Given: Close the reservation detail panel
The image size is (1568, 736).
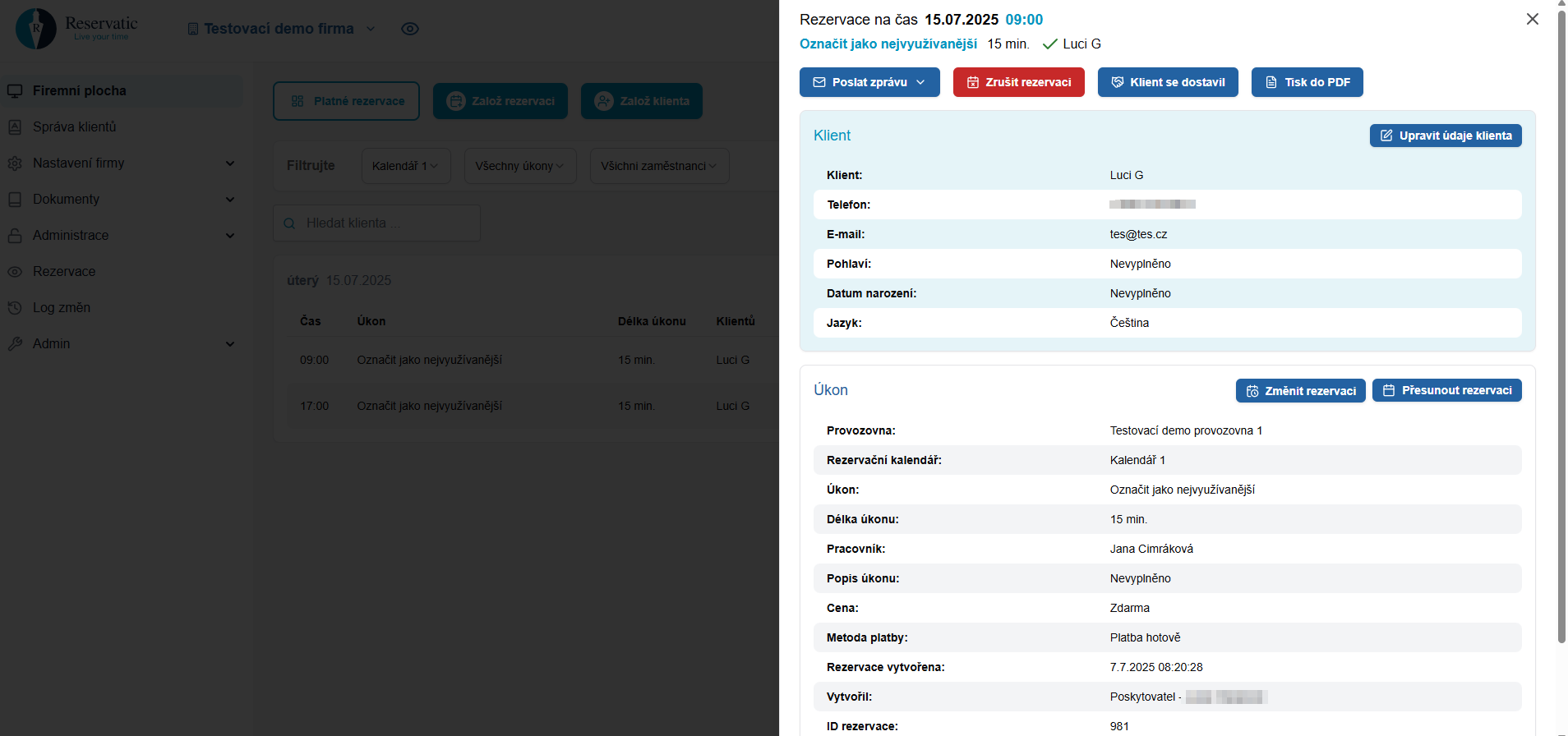Looking at the screenshot, I should pos(1532,19).
